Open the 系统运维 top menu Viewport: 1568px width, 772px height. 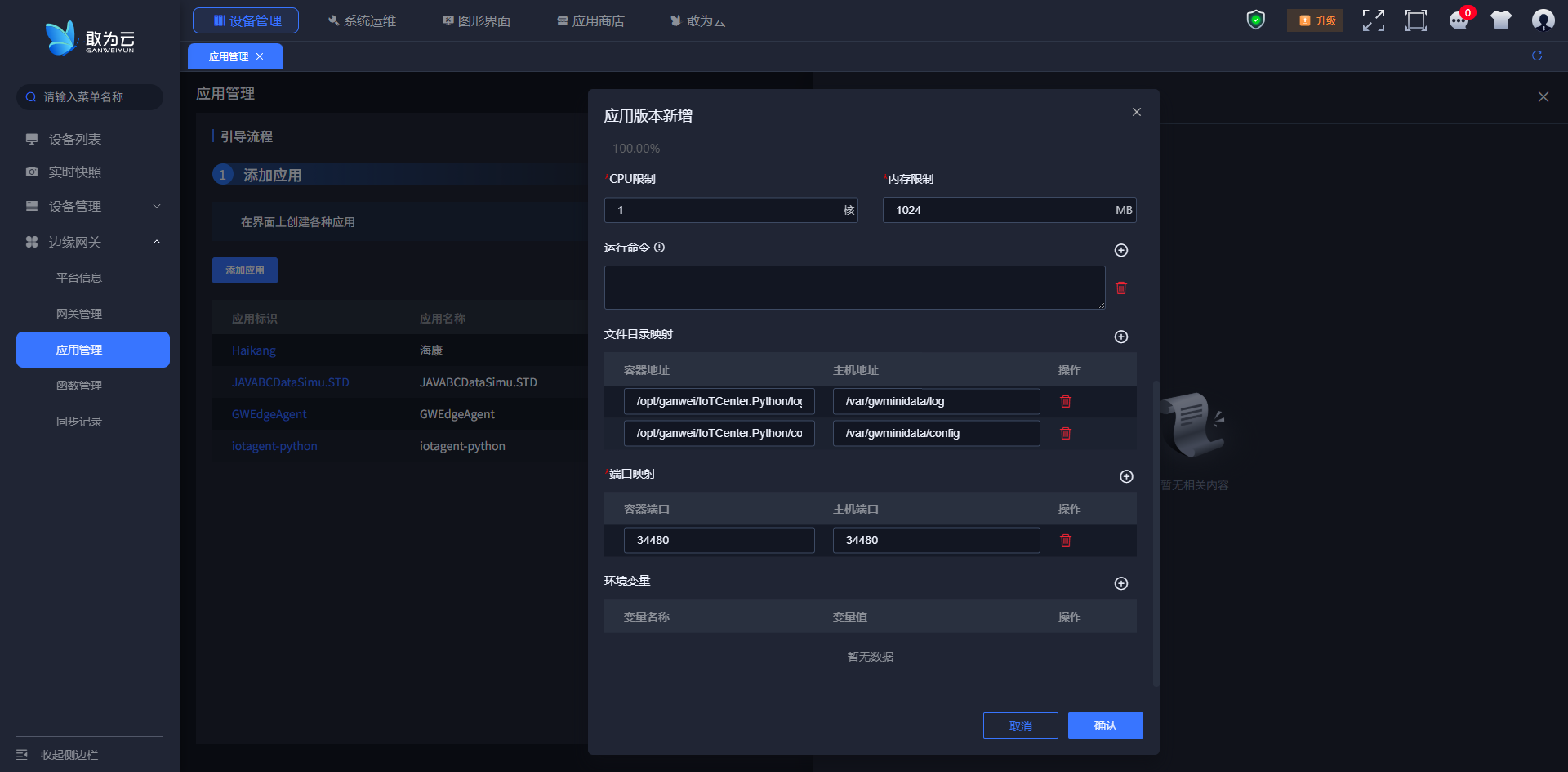[x=362, y=20]
